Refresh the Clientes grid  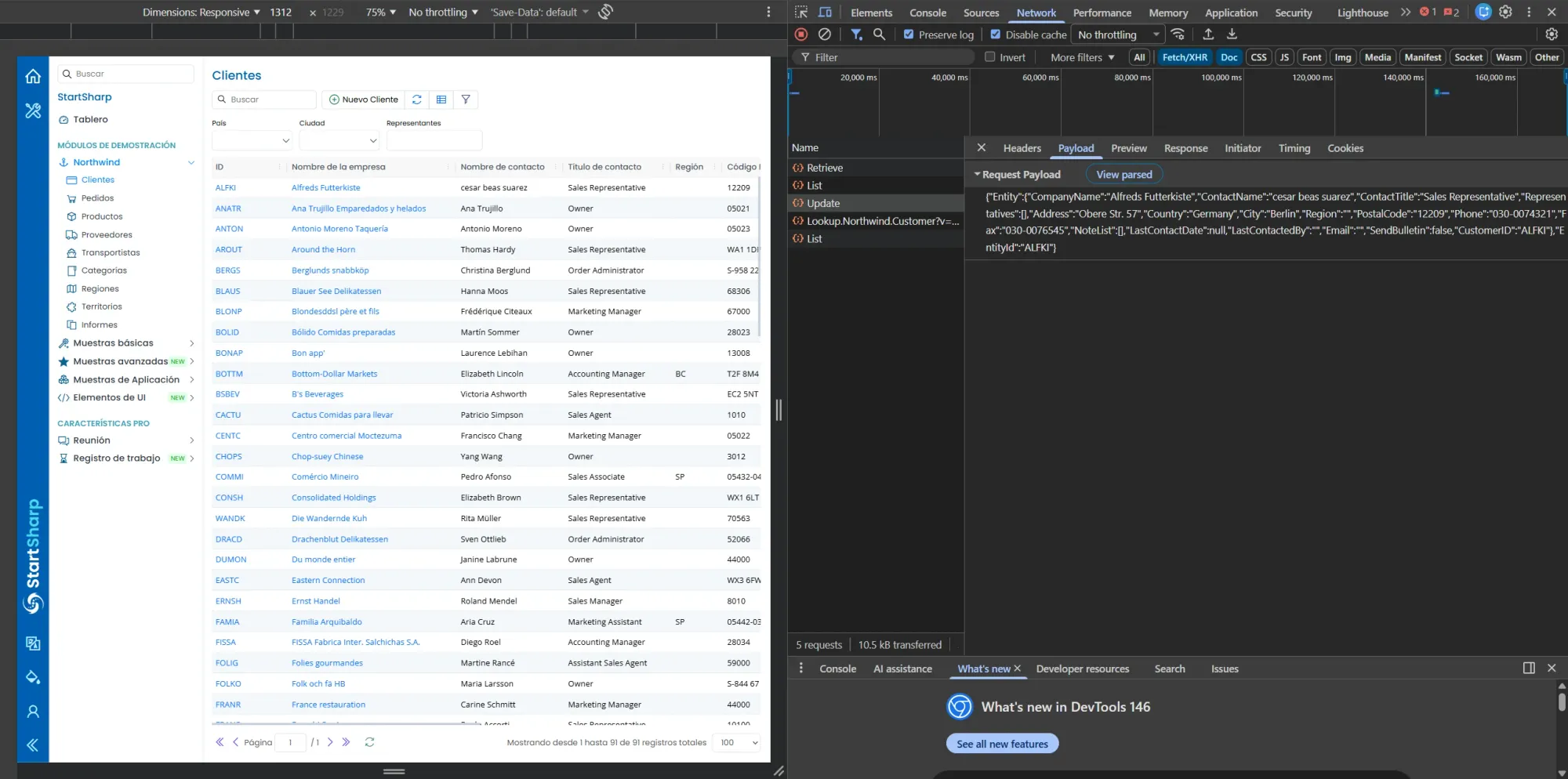(416, 100)
